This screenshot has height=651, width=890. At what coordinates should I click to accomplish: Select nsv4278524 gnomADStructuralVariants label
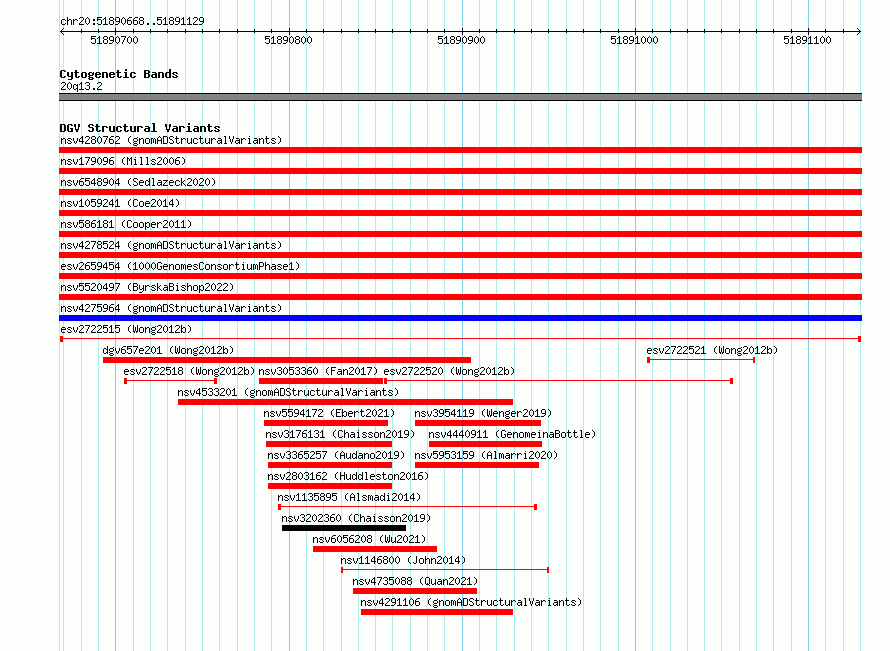[171, 245]
